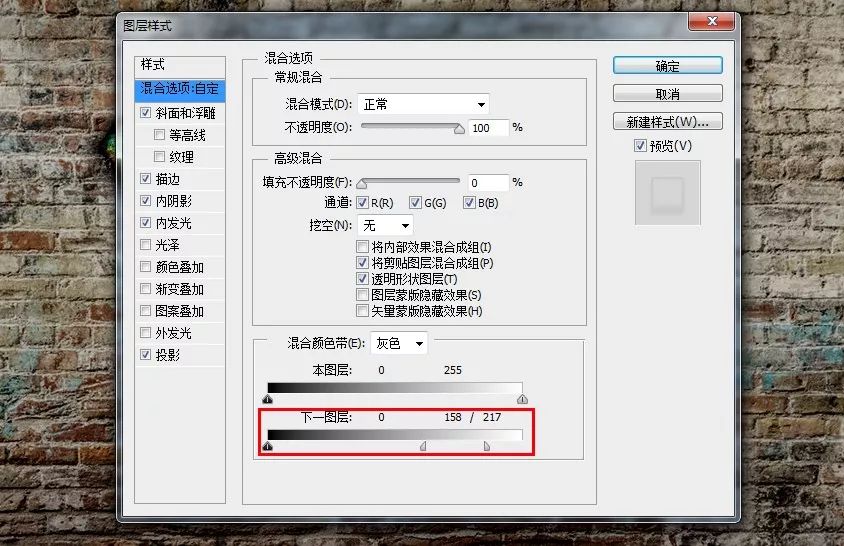Open the 样式 header in the list

180,65
